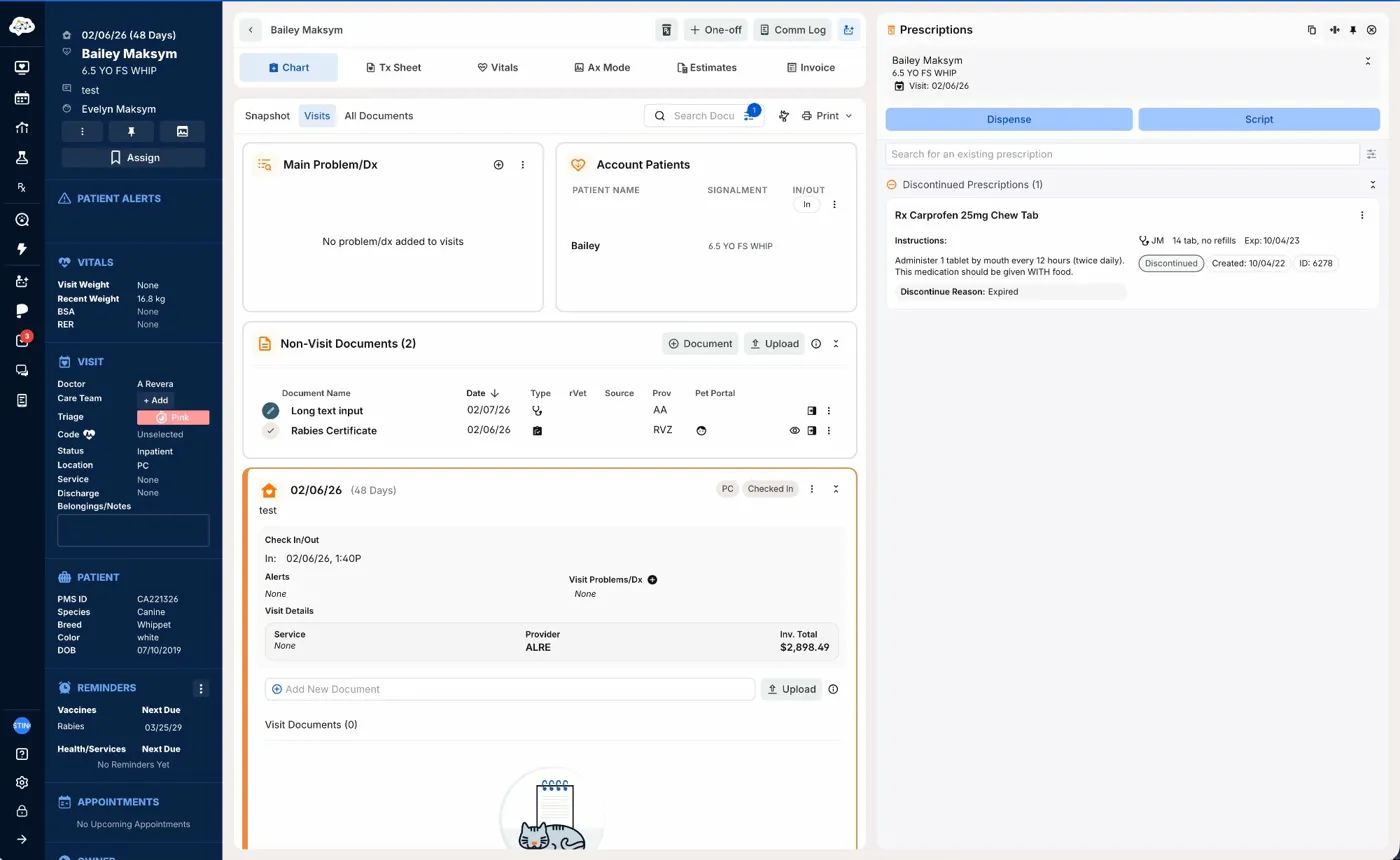Toggle visibility eye for Rabies Certificate
The image size is (1400, 860).
795,431
